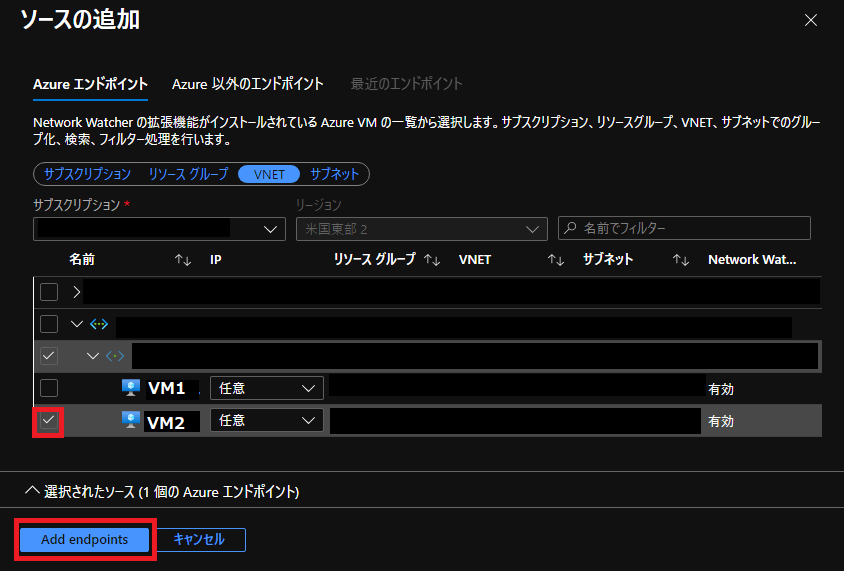
Task: Group by サブネット pill
Action: [334, 174]
